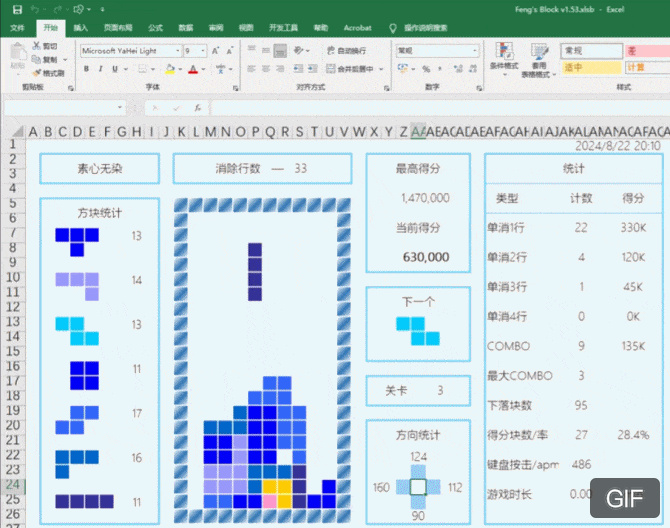This screenshot has width=670, height=528.
Task: Switch to the 开发工具 (Developer) tab
Action: coord(283,28)
